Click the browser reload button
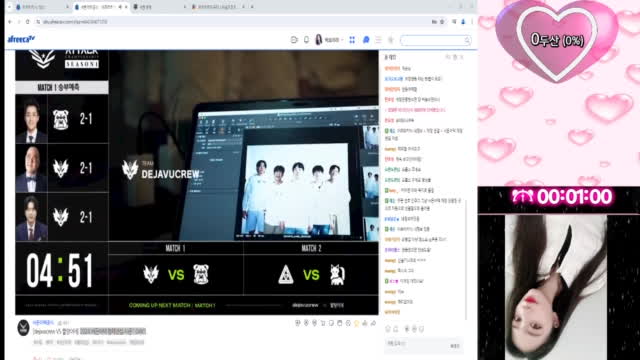Screen dimensions: 640x360 click(28, 22)
